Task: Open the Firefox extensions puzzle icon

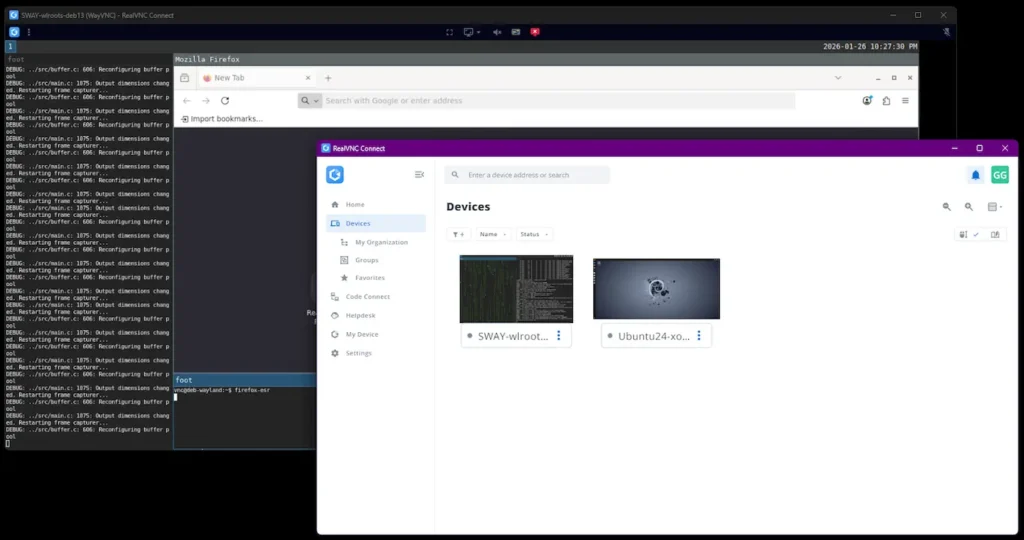Action: click(886, 101)
